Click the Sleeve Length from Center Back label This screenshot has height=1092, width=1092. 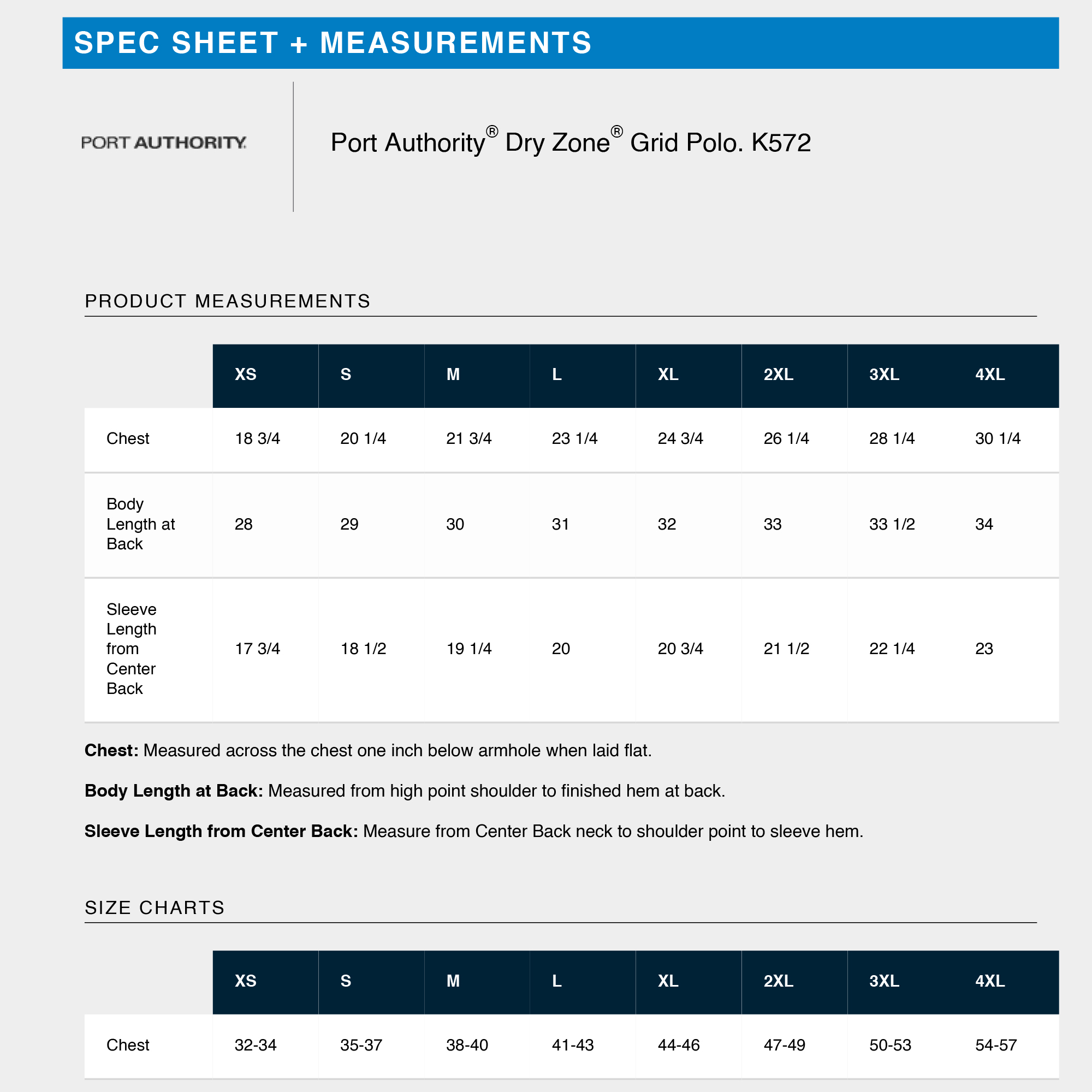pyautogui.click(x=131, y=649)
